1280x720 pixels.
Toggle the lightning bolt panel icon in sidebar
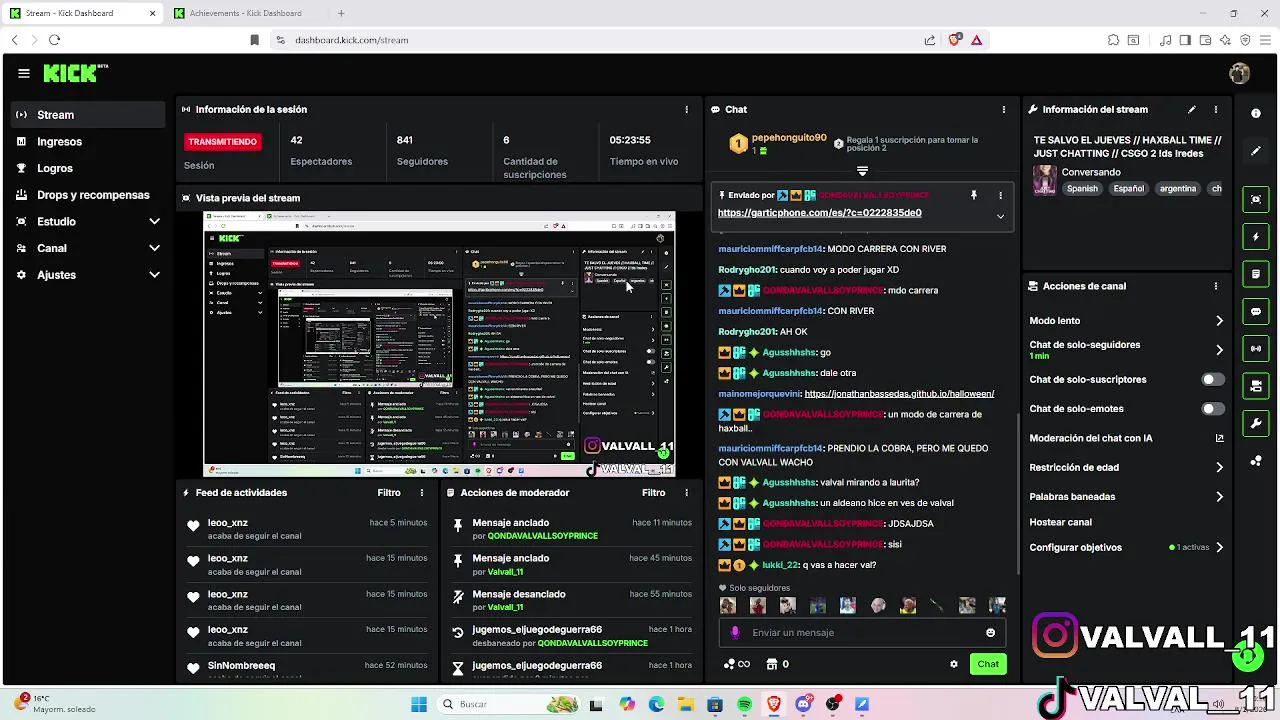point(1256,237)
